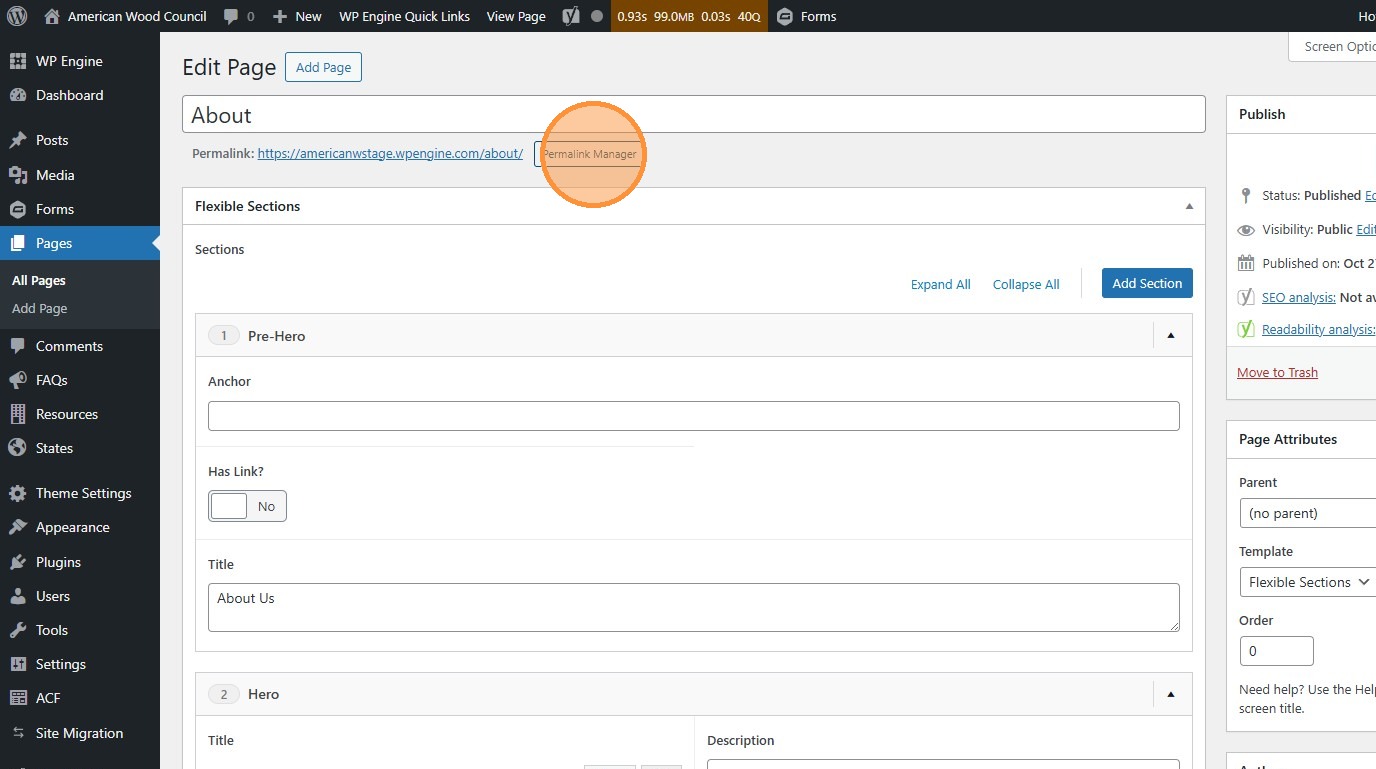The width and height of the screenshot is (1376, 769).
Task: Open ACF using its grid icon
Action: [17, 698]
